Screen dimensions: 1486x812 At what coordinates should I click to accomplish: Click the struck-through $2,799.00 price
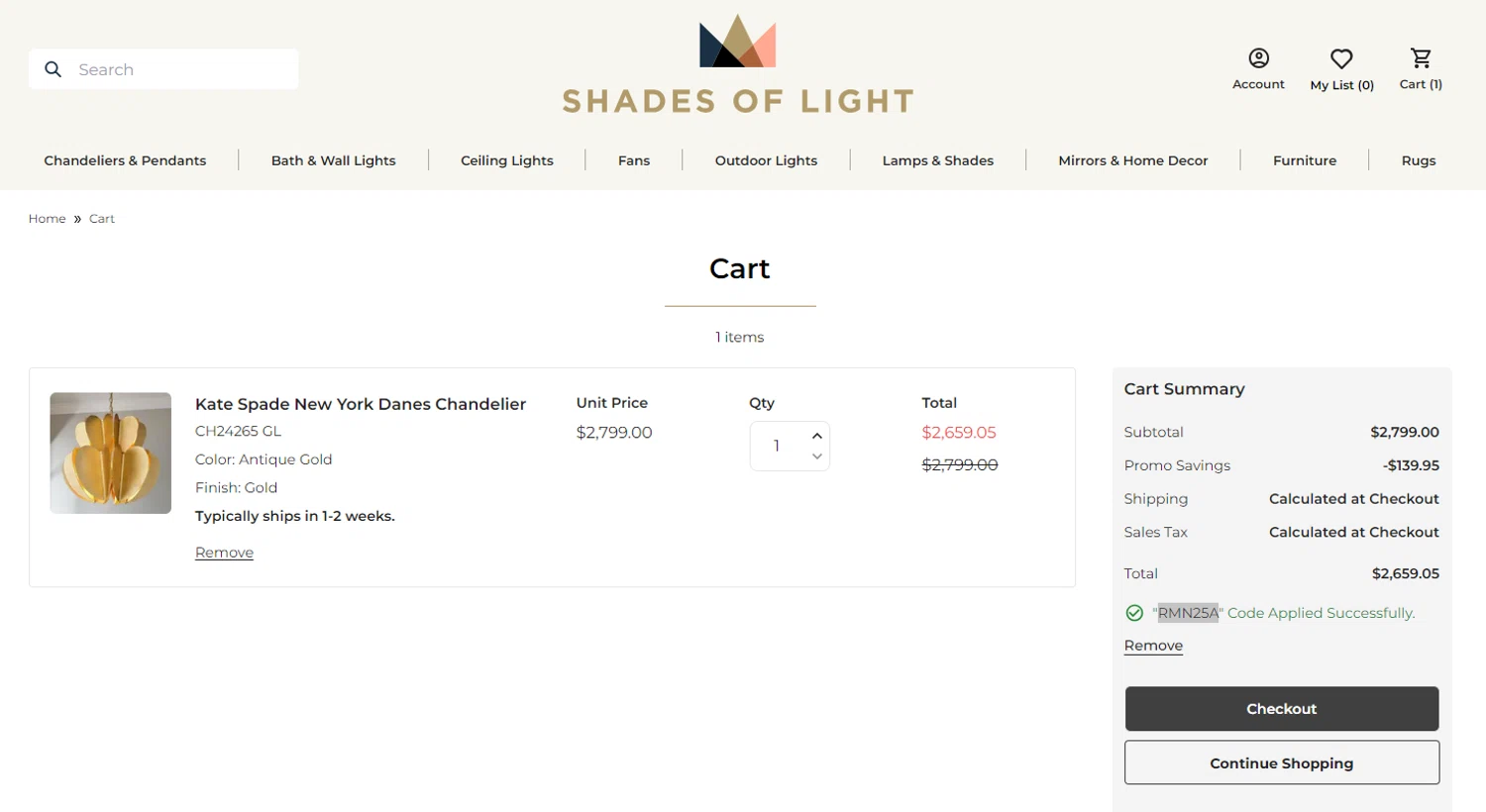point(960,464)
